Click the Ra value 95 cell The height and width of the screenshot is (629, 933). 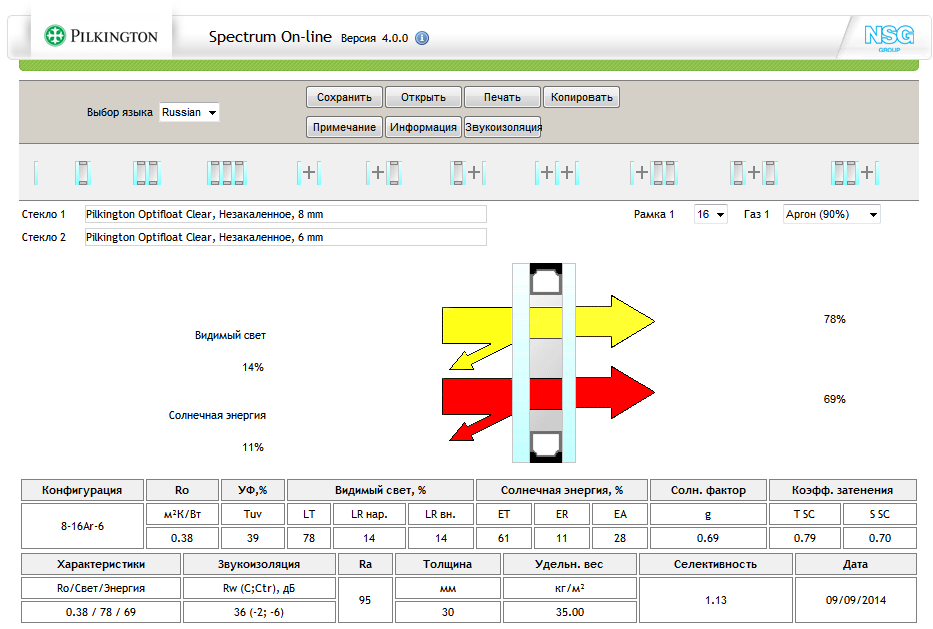click(x=365, y=600)
